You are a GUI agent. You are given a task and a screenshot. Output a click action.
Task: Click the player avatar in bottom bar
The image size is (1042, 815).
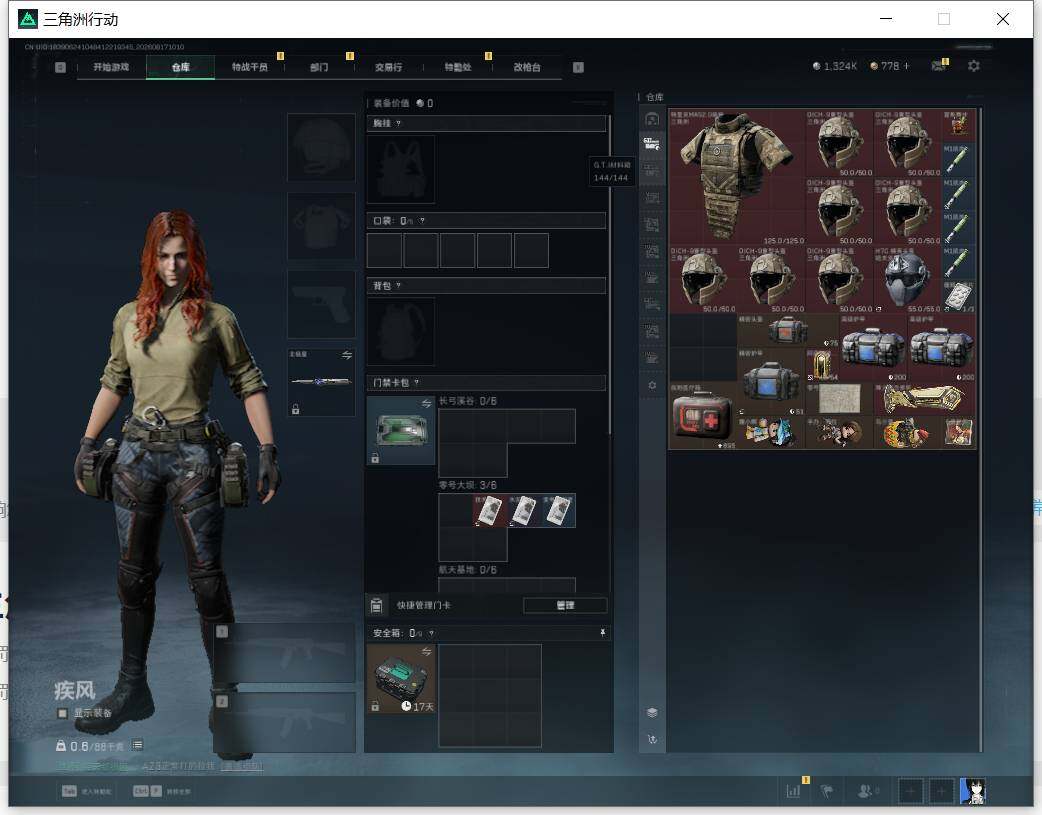(973, 791)
